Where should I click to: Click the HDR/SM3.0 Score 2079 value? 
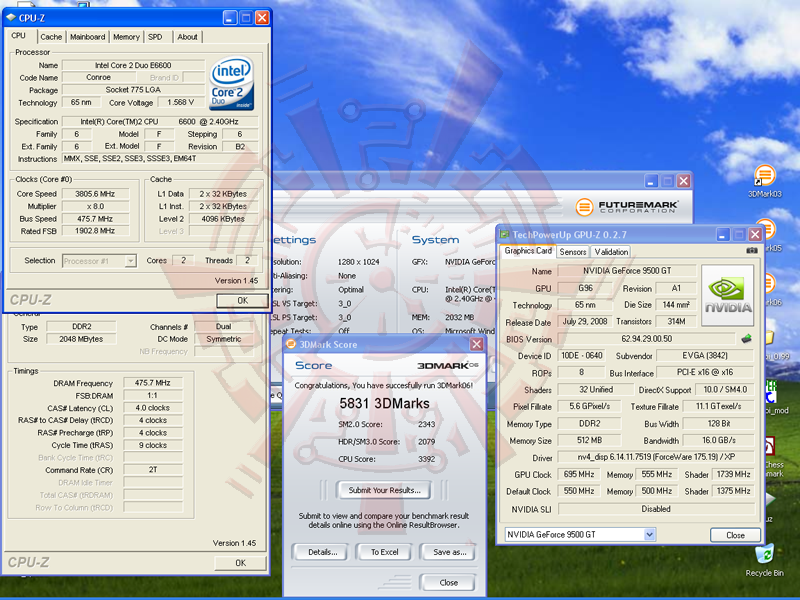click(x=427, y=442)
